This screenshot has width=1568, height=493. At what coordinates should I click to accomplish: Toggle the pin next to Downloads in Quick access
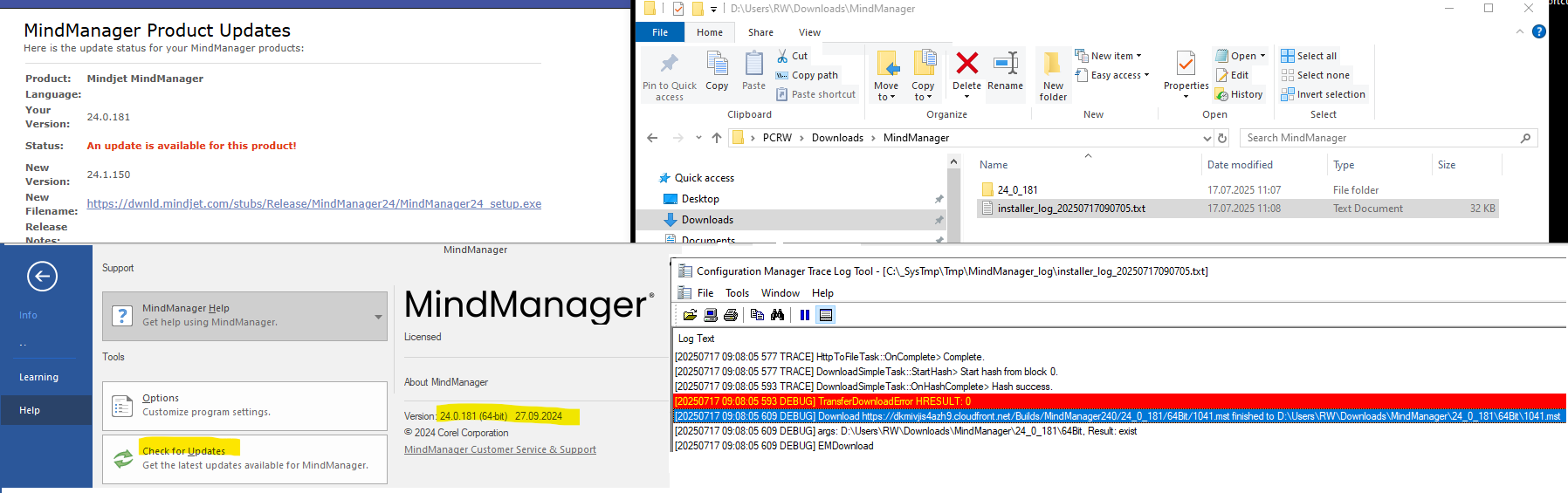[939, 220]
